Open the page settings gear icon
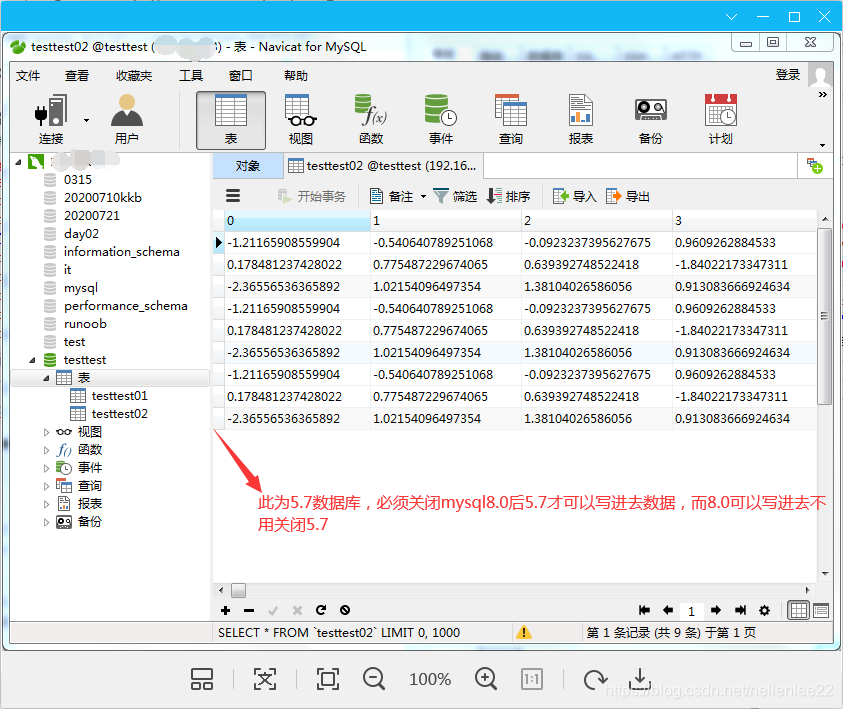The height and width of the screenshot is (709, 843). point(765,610)
